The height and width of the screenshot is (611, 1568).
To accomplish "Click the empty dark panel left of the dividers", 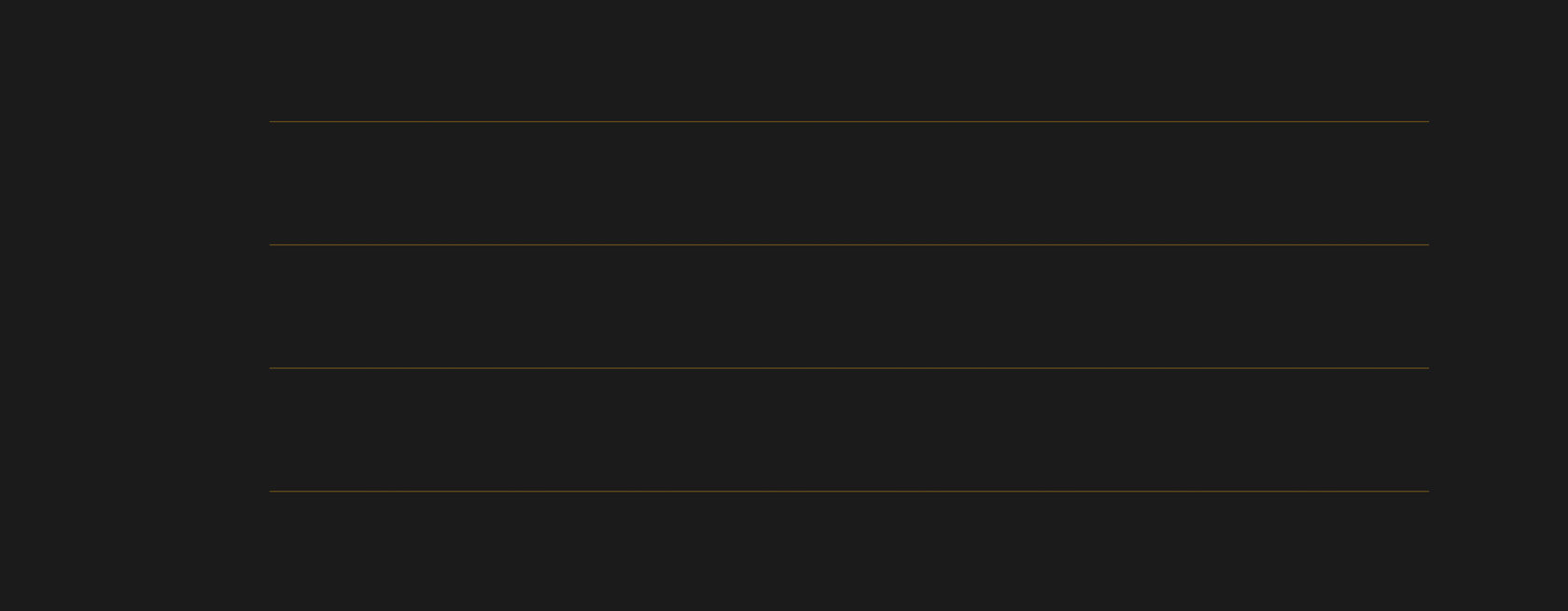I will pyautogui.click(x=134, y=306).
